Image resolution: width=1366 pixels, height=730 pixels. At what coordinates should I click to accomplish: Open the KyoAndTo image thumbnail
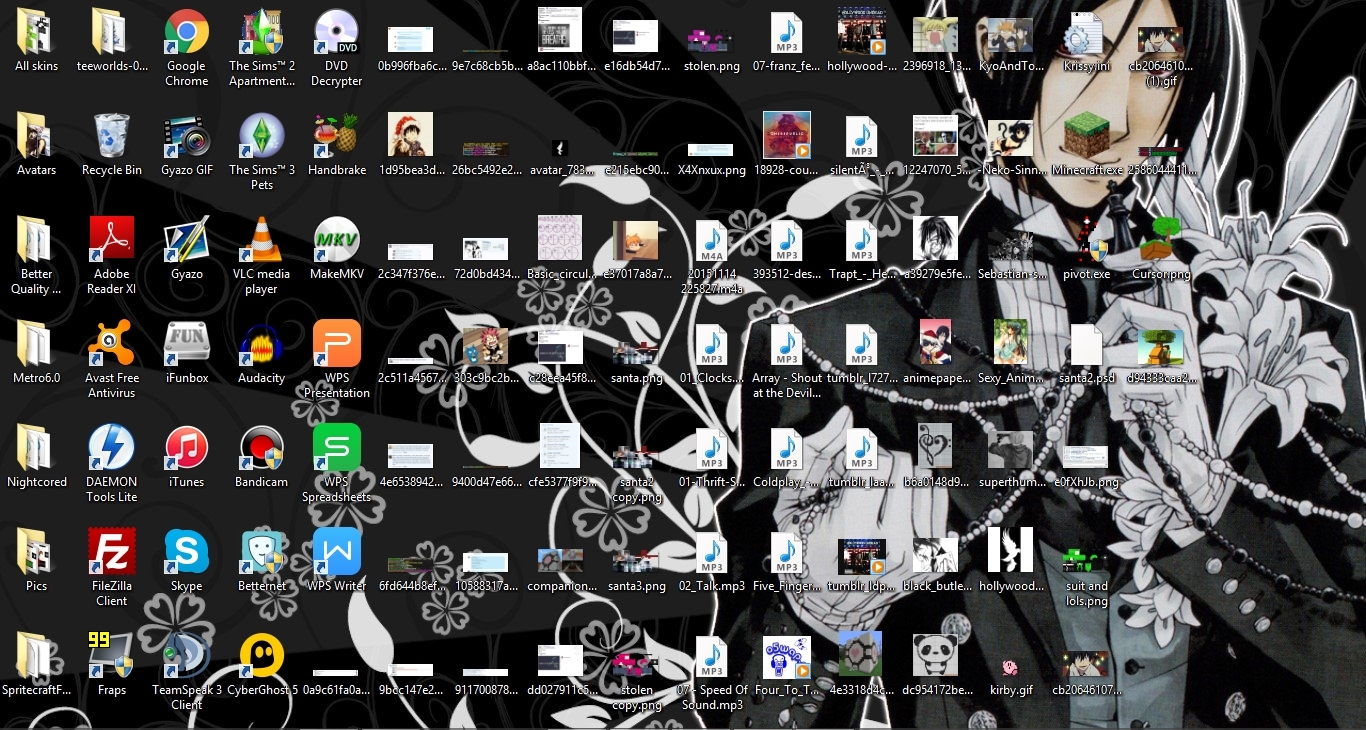1011,35
